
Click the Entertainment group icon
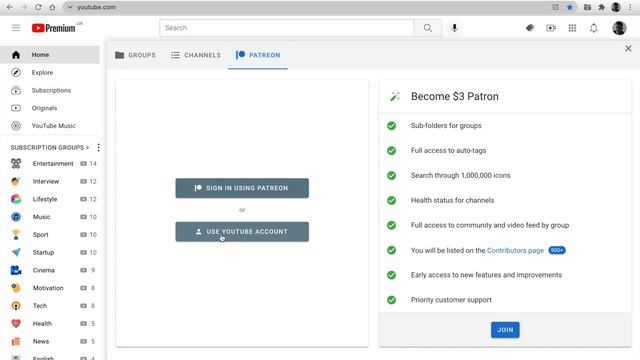[16, 164]
